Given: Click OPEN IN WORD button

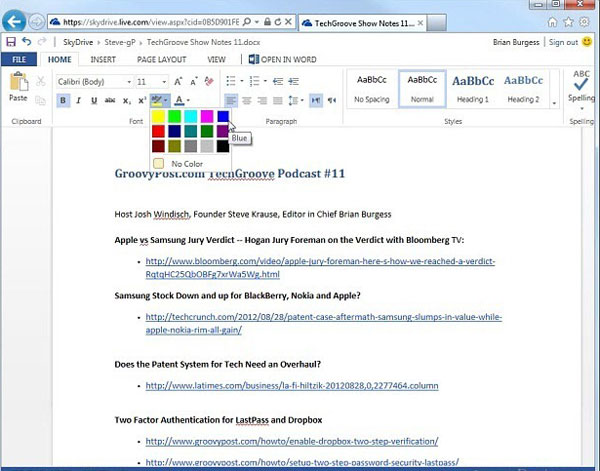Looking at the screenshot, I should point(282,59).
